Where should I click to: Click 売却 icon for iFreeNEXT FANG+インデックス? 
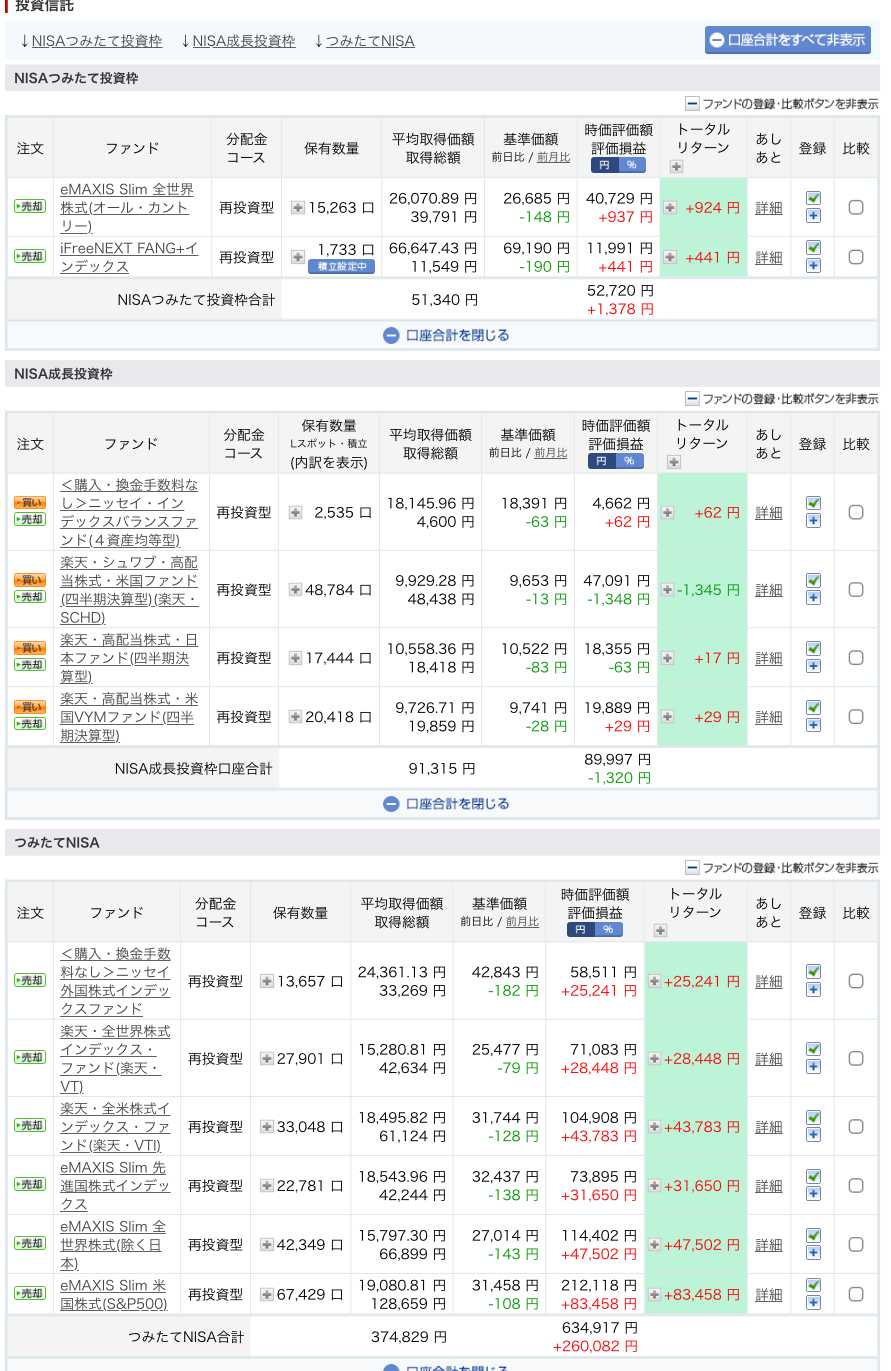tap(30, 257)
